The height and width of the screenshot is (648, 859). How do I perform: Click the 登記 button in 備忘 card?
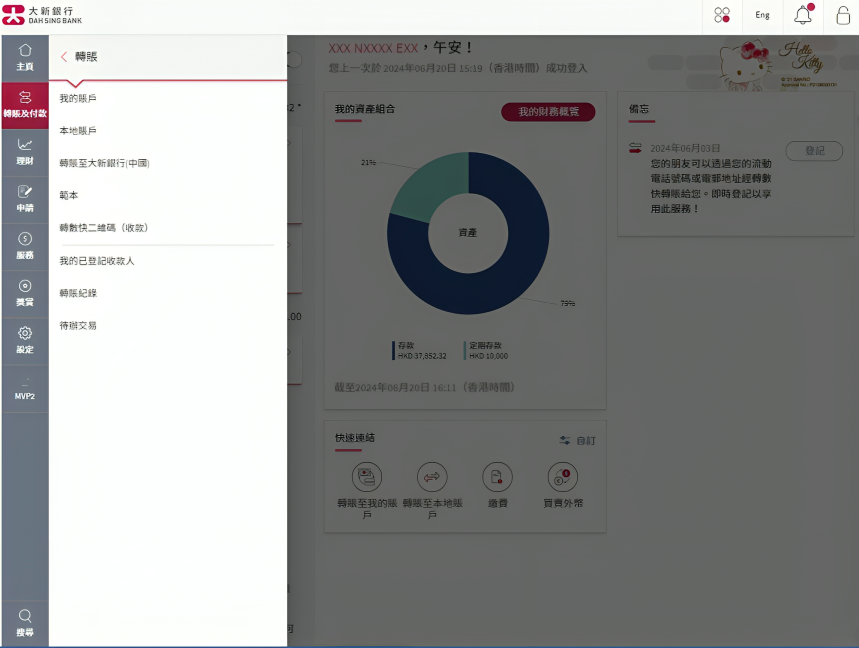click(814, 151)
